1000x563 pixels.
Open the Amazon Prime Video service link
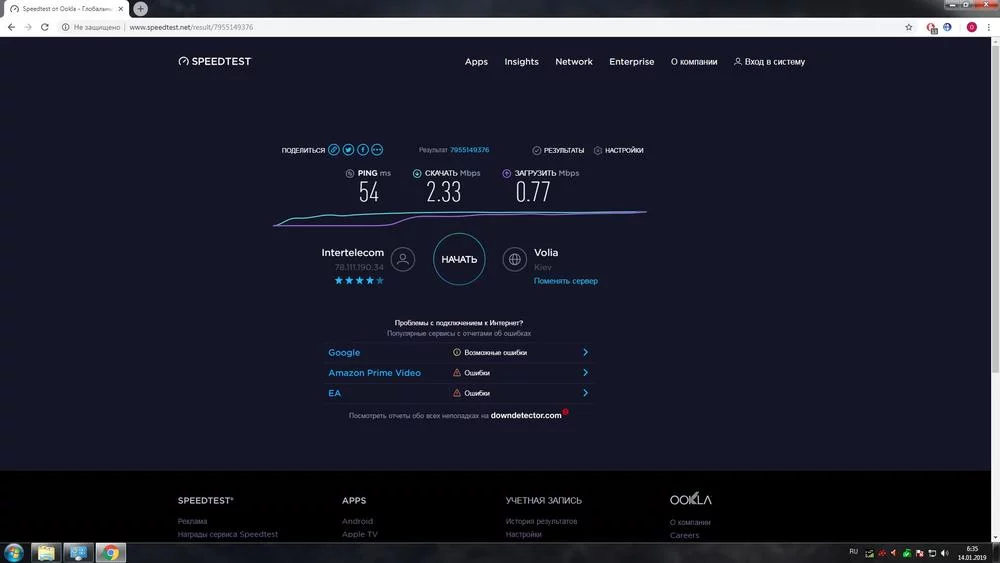pos(374,372)
